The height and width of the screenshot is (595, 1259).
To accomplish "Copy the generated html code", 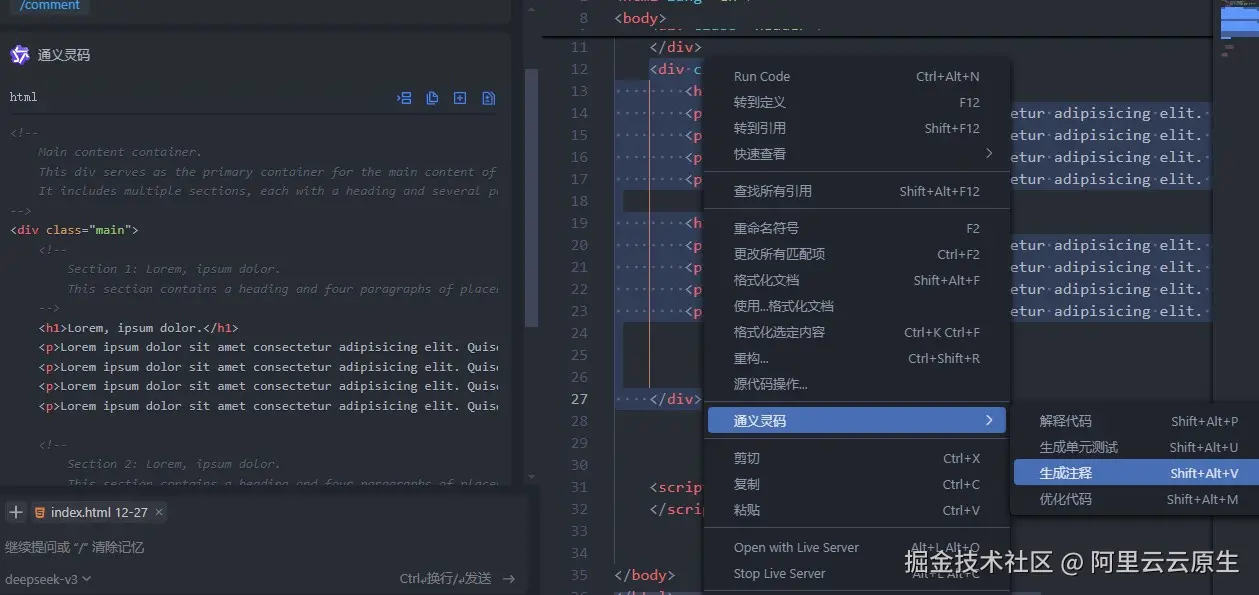I will point(432,98).
